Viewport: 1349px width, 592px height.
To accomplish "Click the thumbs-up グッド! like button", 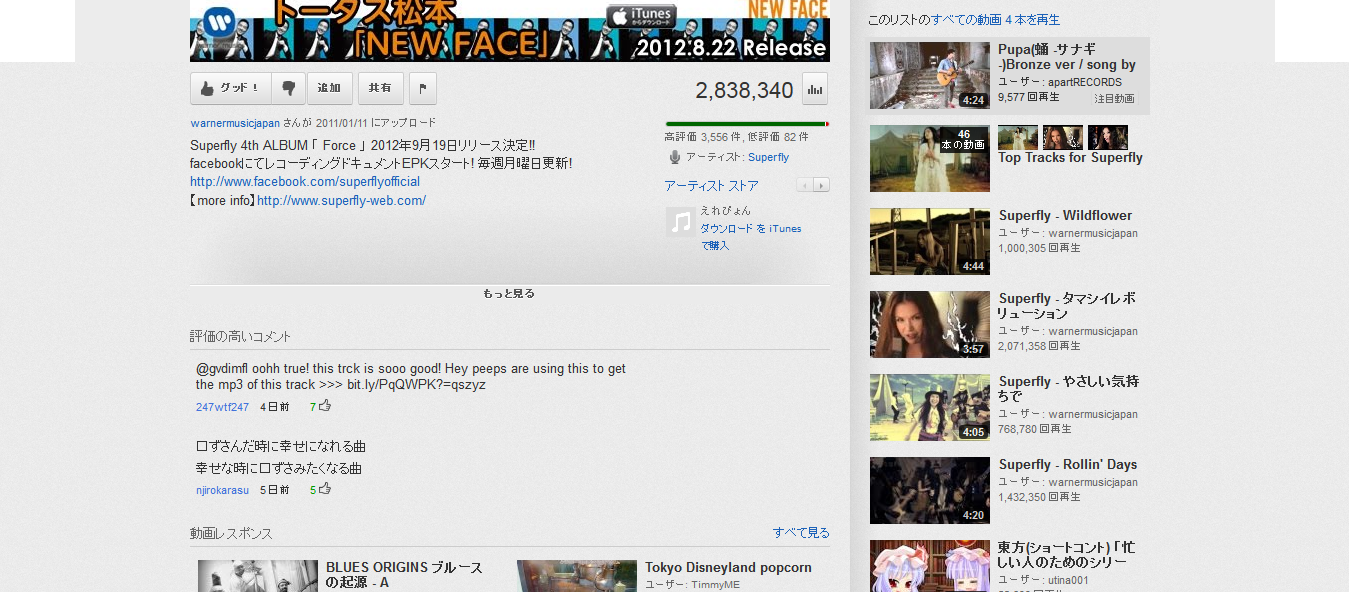I will click(231, 88).
